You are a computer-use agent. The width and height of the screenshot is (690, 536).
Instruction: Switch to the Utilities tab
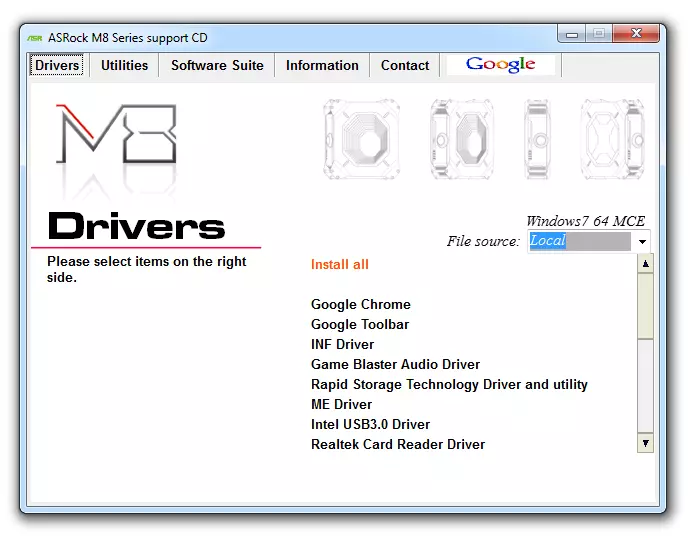[124, 65]
